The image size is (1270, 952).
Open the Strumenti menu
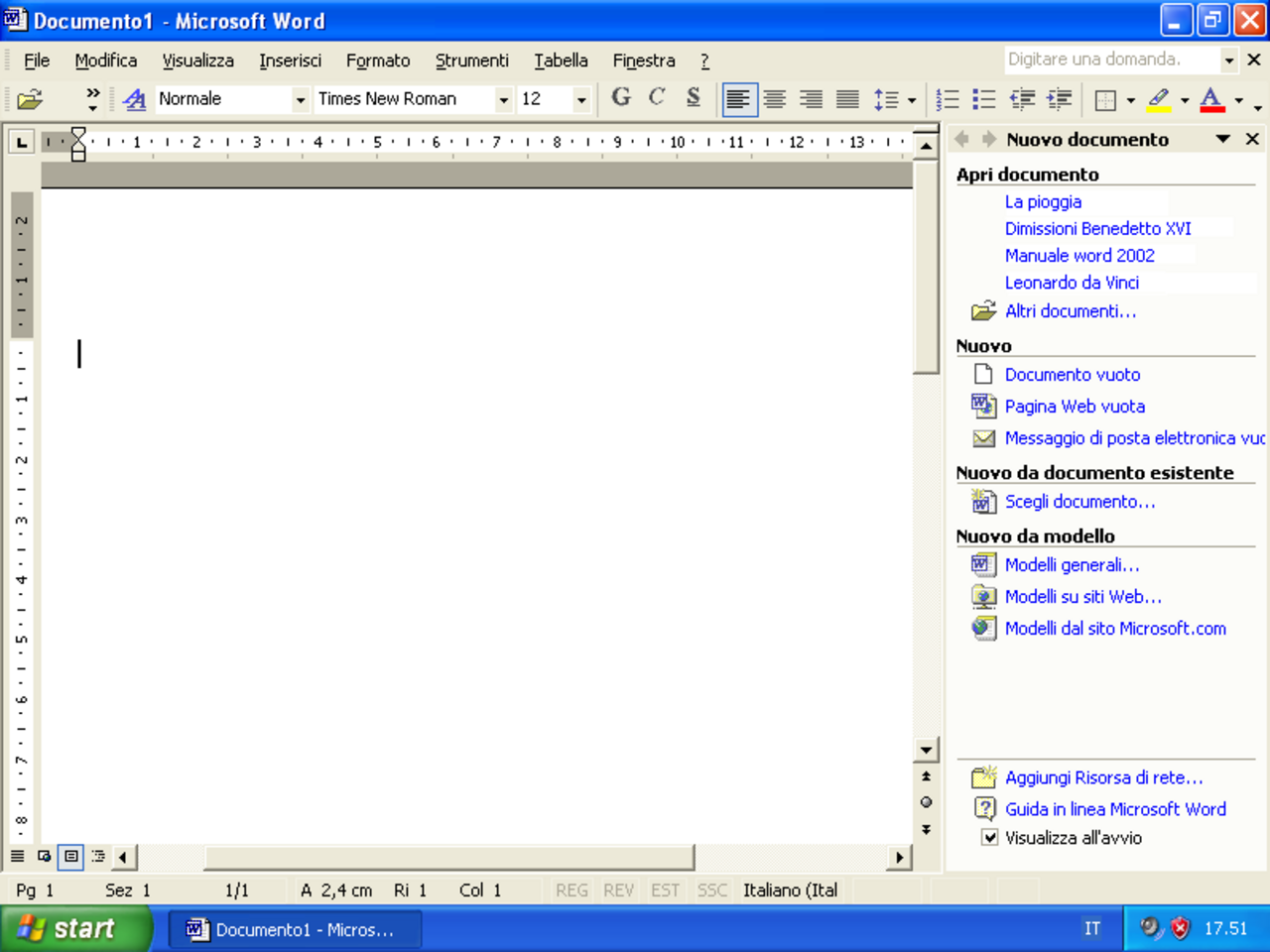pyautogui.click(x=471, y=60)
